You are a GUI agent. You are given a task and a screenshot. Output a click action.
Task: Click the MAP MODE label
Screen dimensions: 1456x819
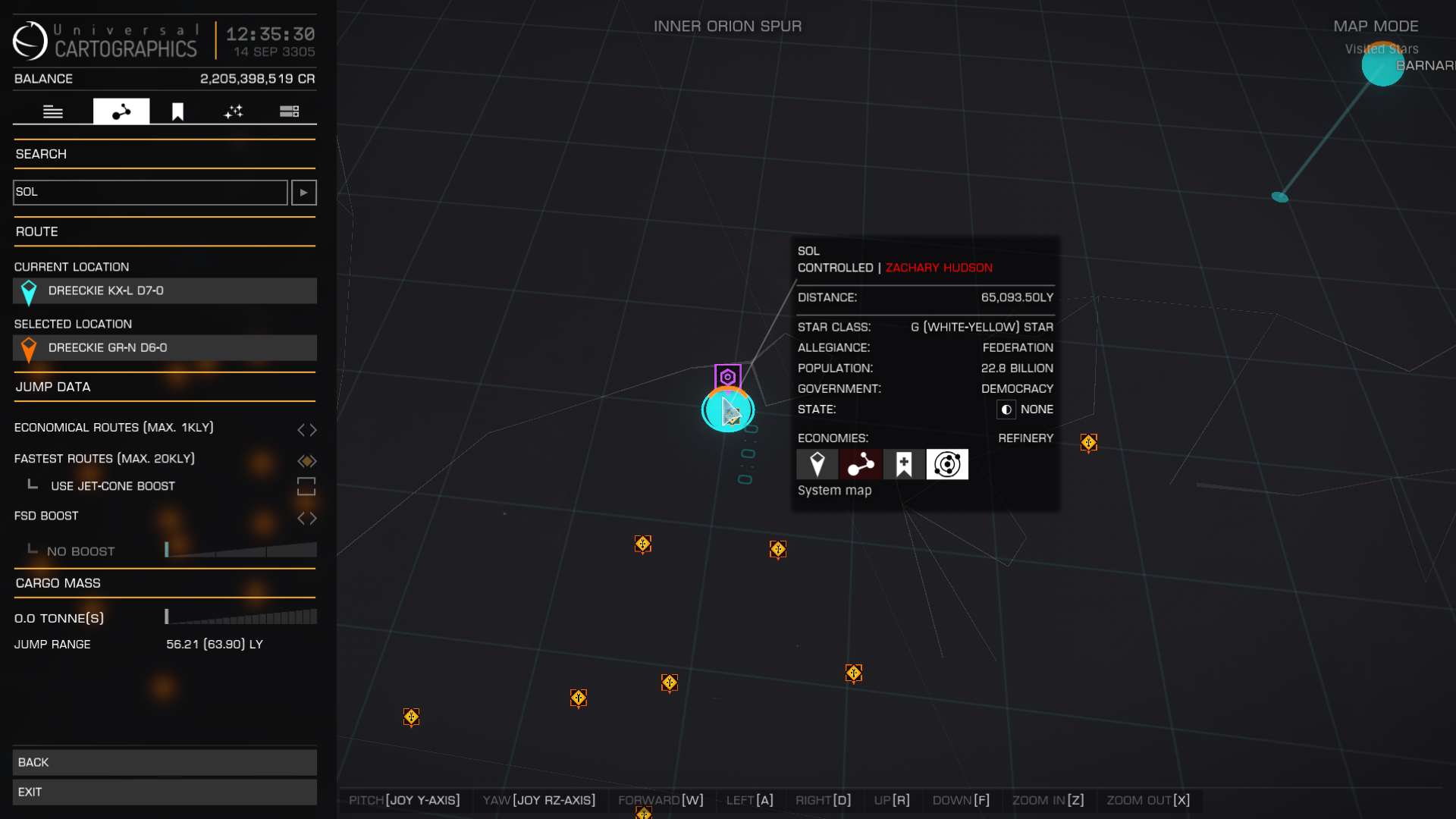(1376, 26)
